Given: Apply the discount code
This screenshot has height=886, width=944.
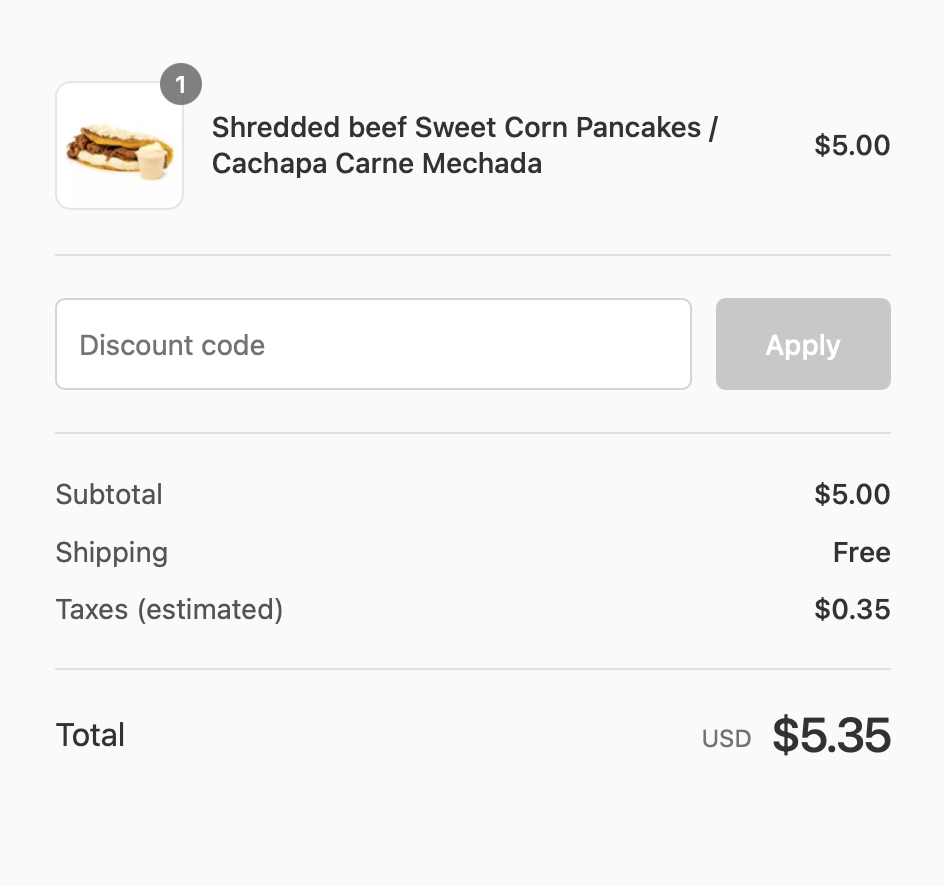Looking at the screenshot, I should [803, 344].
